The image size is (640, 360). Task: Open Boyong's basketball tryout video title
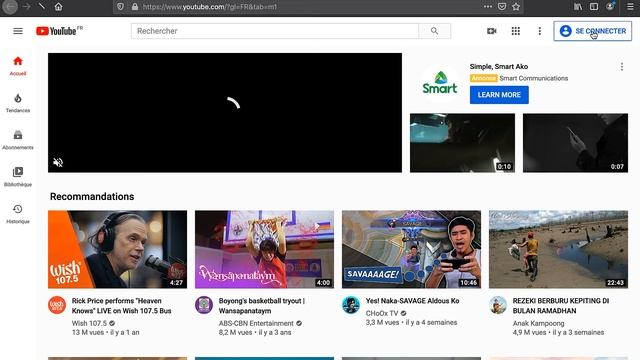coord(262,306)
